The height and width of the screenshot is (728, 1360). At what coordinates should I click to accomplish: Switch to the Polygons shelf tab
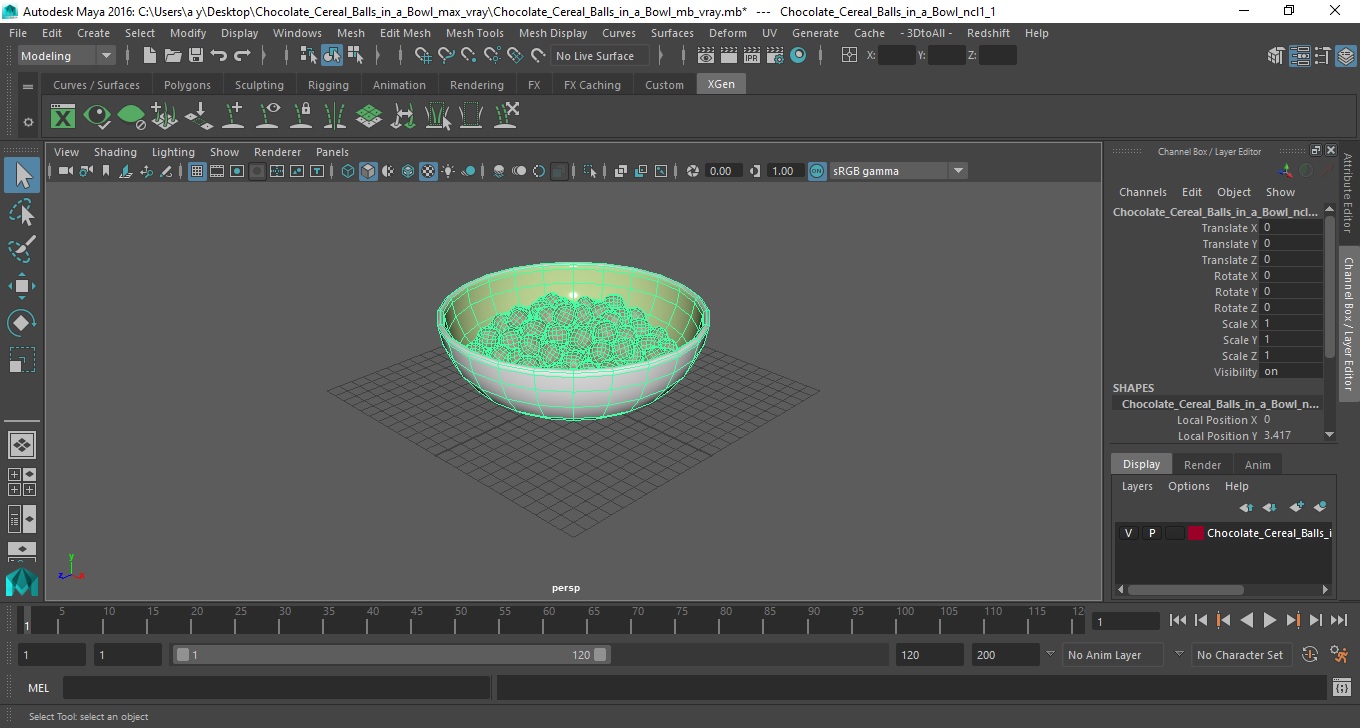tap(187, 85)
